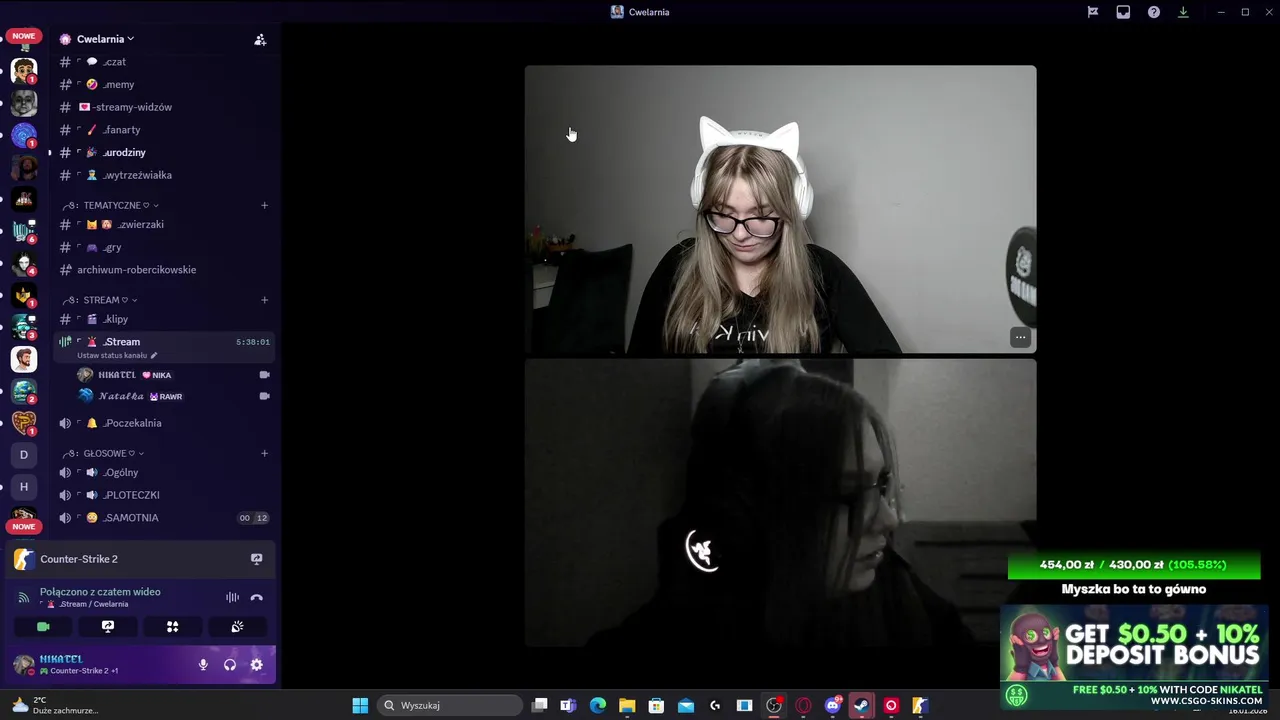Open Discord from the taskbar
Screen dimensions: 1280x720
click(833, 706)
